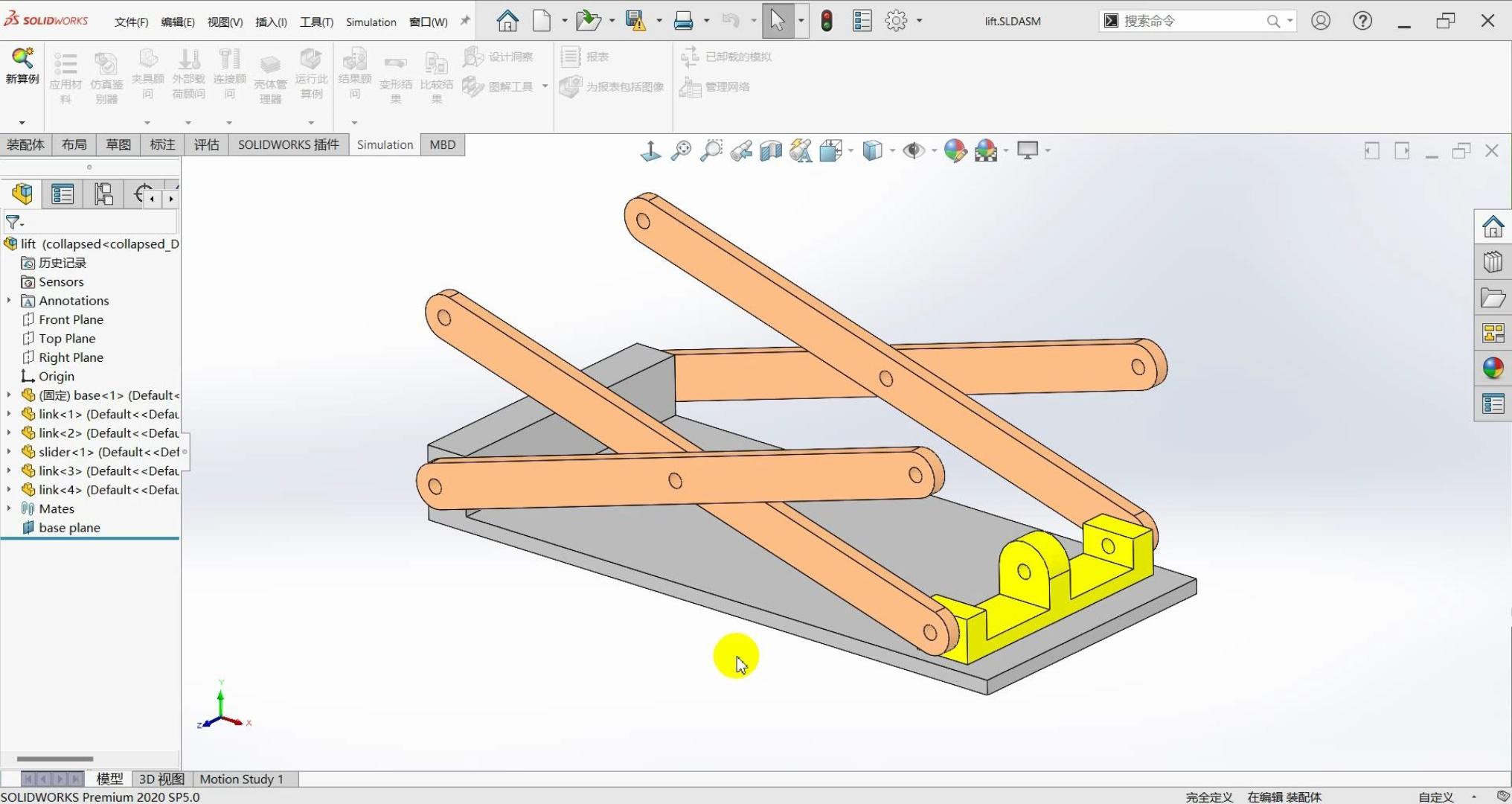Open the Display Style dropdown arrow
Viewport: 1512px width, 804px height.
click(892, 150)
